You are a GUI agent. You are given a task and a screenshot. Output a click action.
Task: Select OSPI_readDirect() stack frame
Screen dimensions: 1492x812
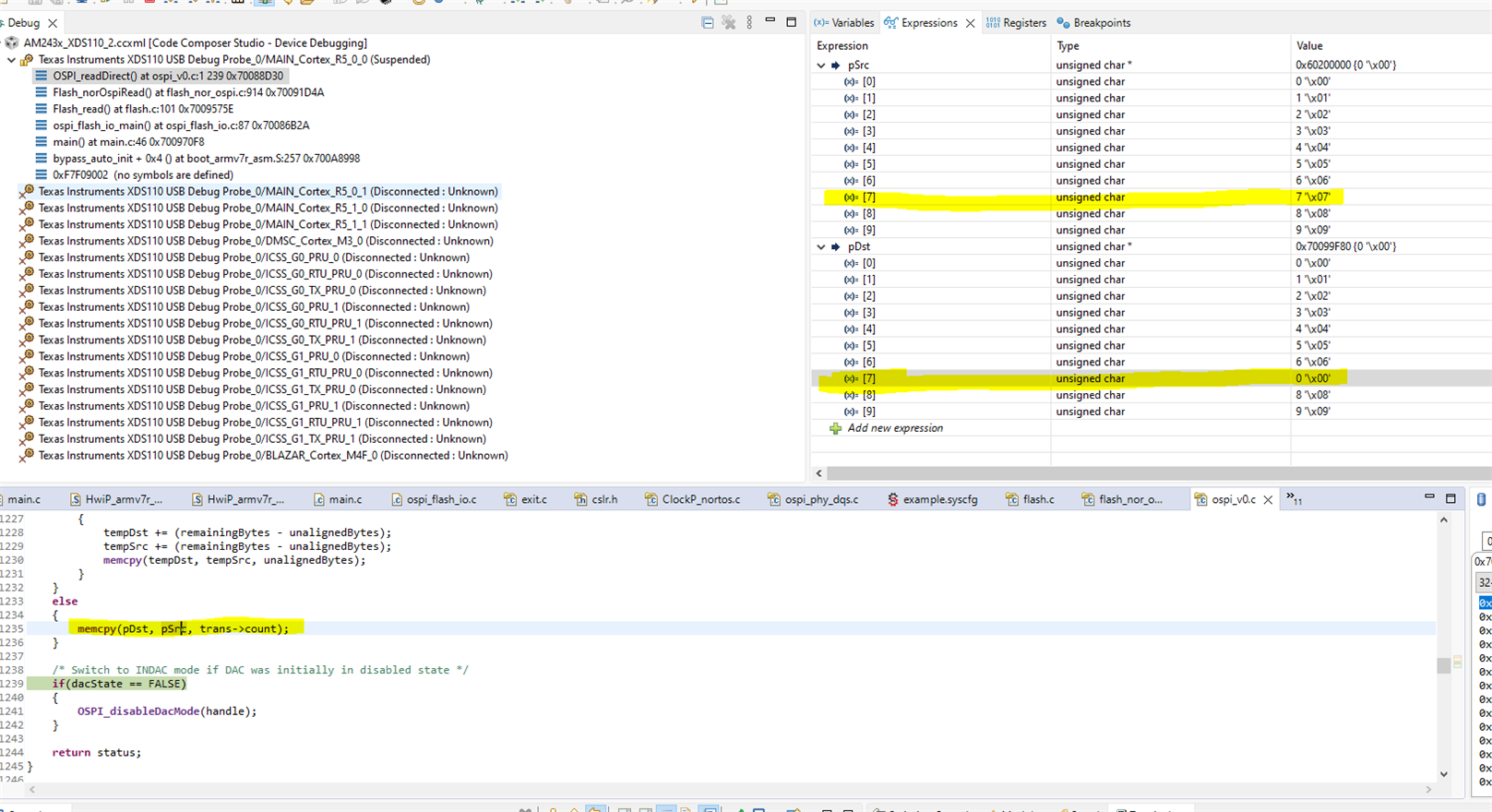pos(169,77)
